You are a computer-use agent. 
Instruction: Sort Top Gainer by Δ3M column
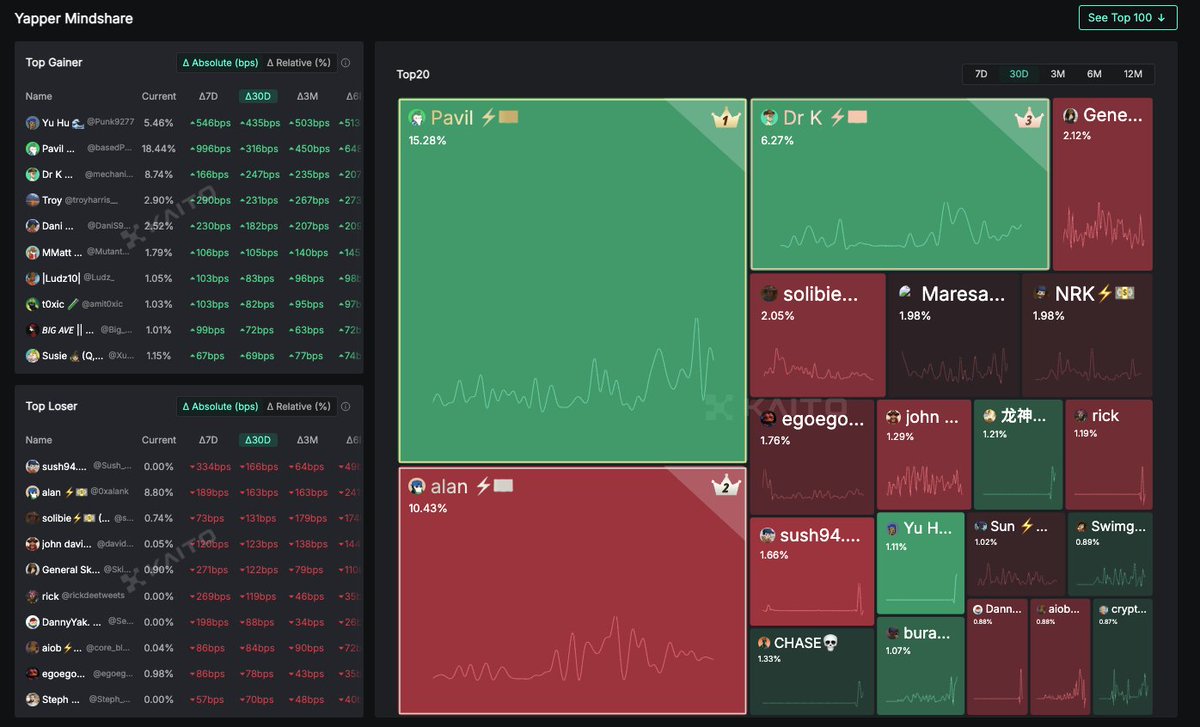point(308,97)
